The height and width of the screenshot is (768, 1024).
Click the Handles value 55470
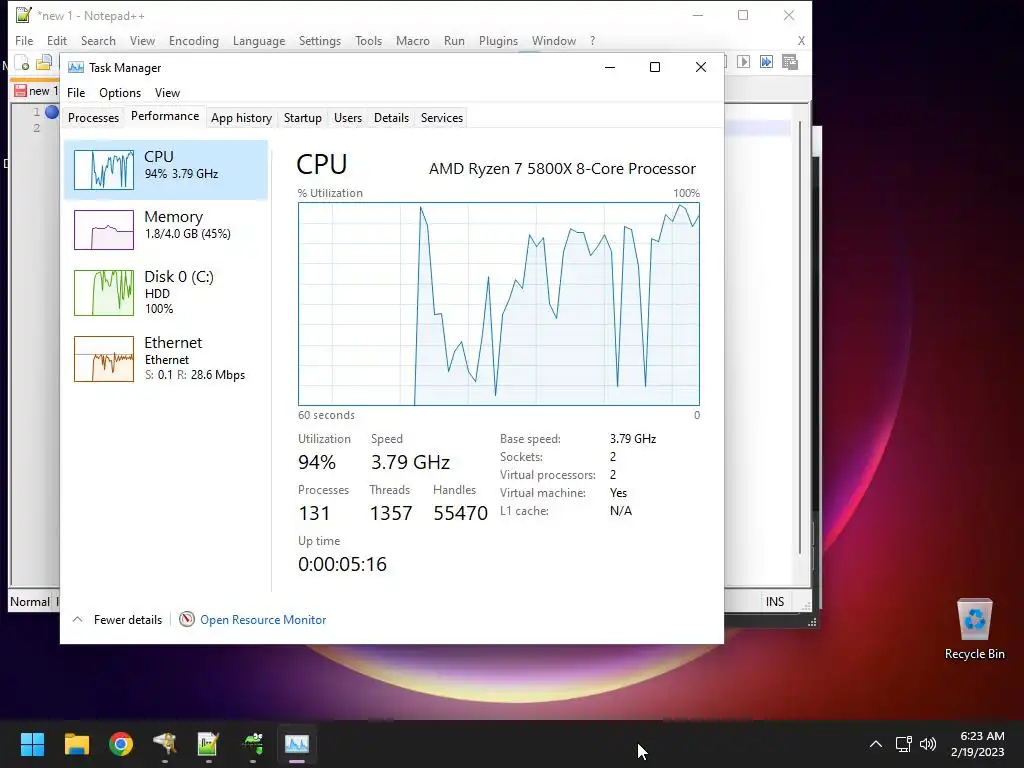pyautogui.click(x=460, y=513)
